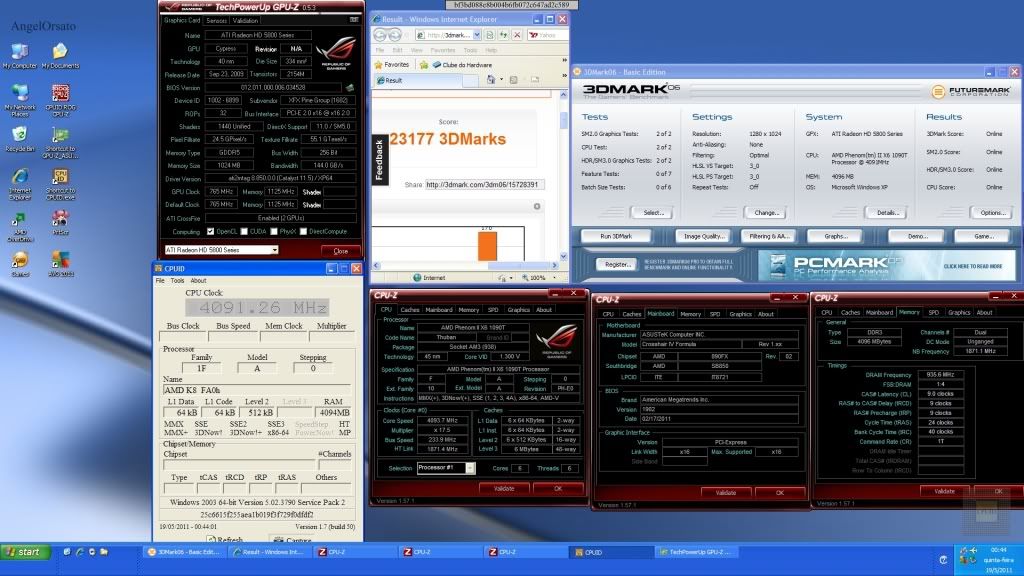The image size is (1024, 576).
Task: Switch to the Sensors tab in GPU-Z
Action: (x=216, y=20)
